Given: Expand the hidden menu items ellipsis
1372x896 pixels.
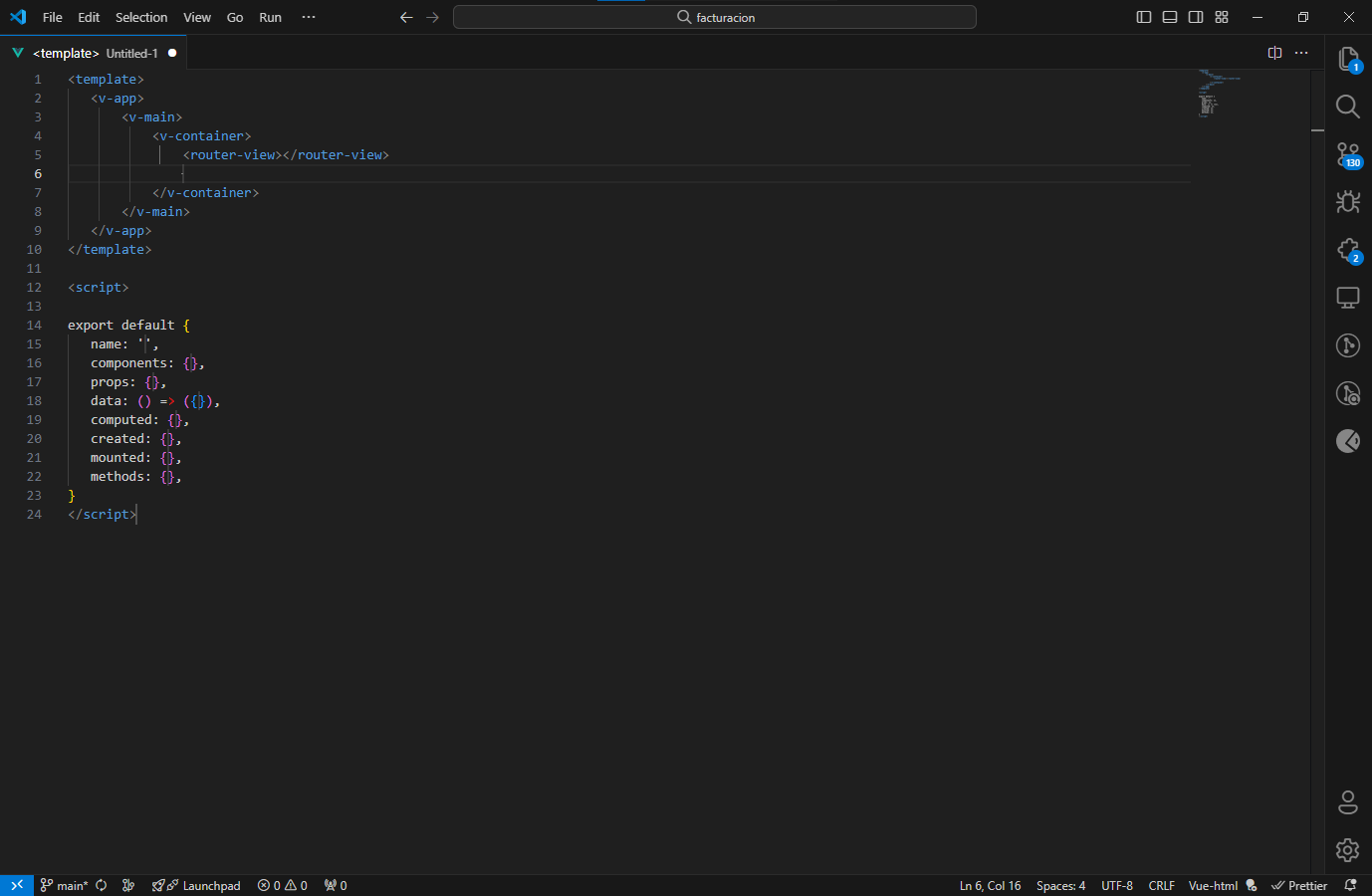Looking at the screenshot, I should click(x=309, y=17).
